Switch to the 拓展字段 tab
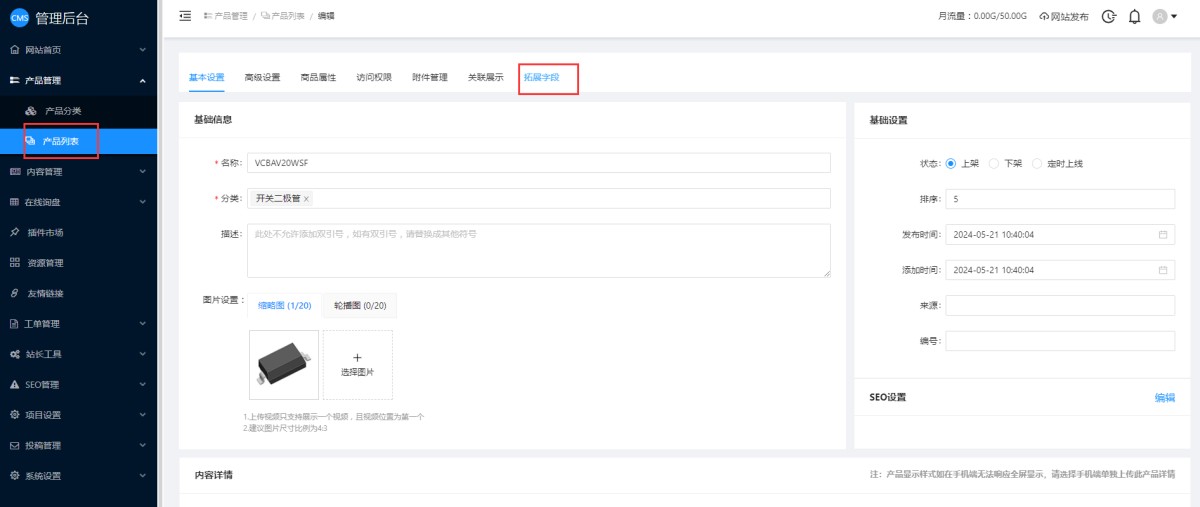1200x507 pixels. (542, 77)
